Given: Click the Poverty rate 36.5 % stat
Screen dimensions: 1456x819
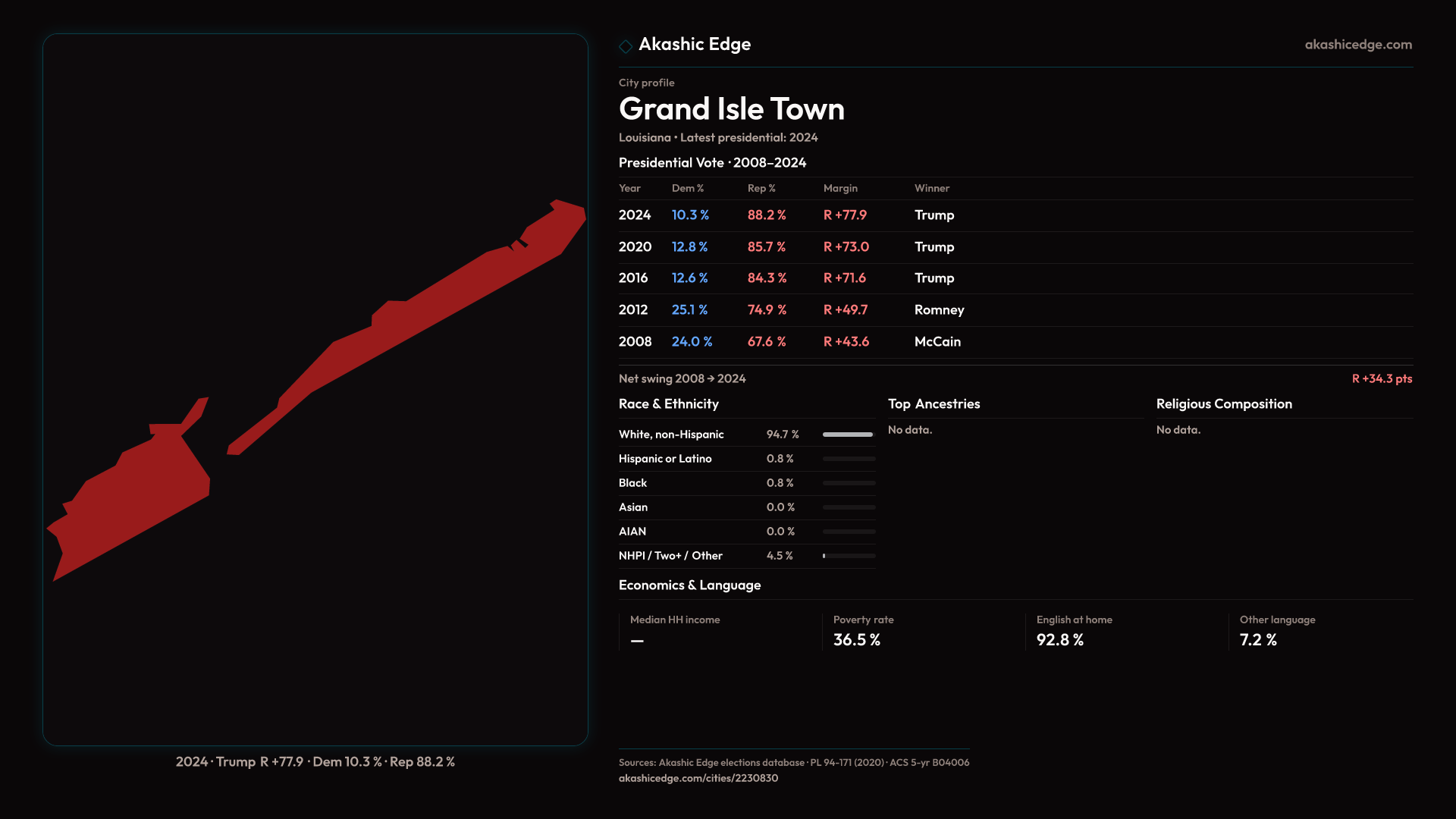Looking at the screenshot, I should click(x=857, y=640).
